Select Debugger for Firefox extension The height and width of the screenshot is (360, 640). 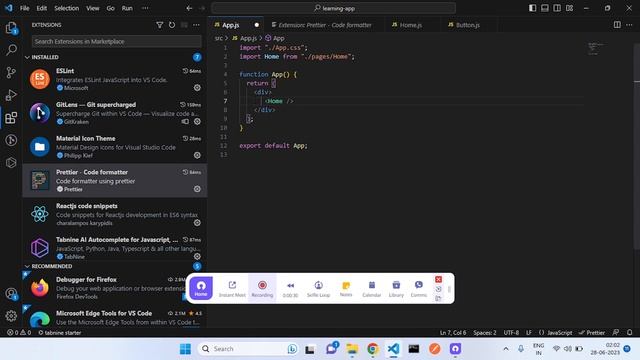click(115, 287)
